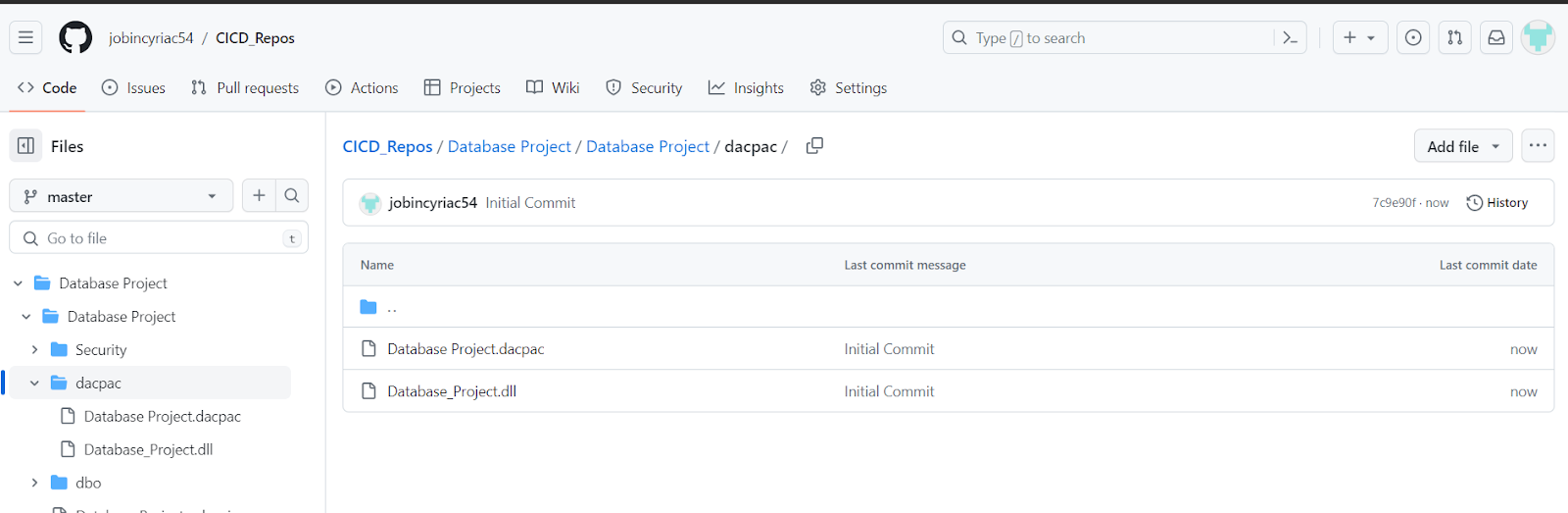Open the repository Settings tab
The height and width of the screenshot is (513, 1568).
[849, 87]
